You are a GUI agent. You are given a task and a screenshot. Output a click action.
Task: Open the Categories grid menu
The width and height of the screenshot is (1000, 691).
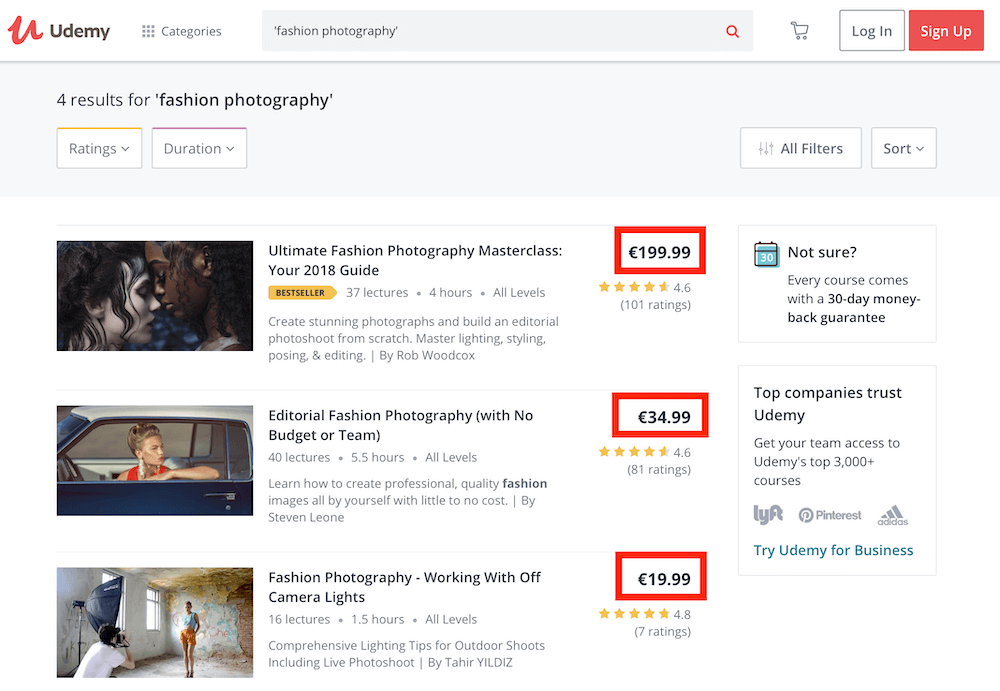pyautogui.click(x=181, y=31)
